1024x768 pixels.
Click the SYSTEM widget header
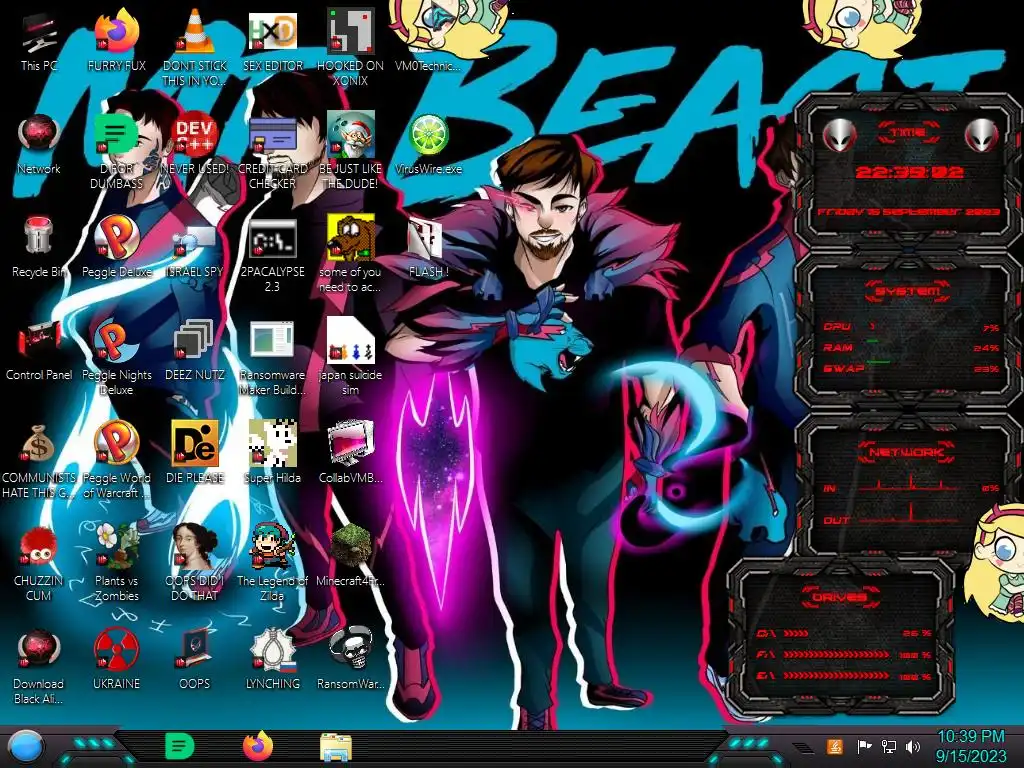908,290
